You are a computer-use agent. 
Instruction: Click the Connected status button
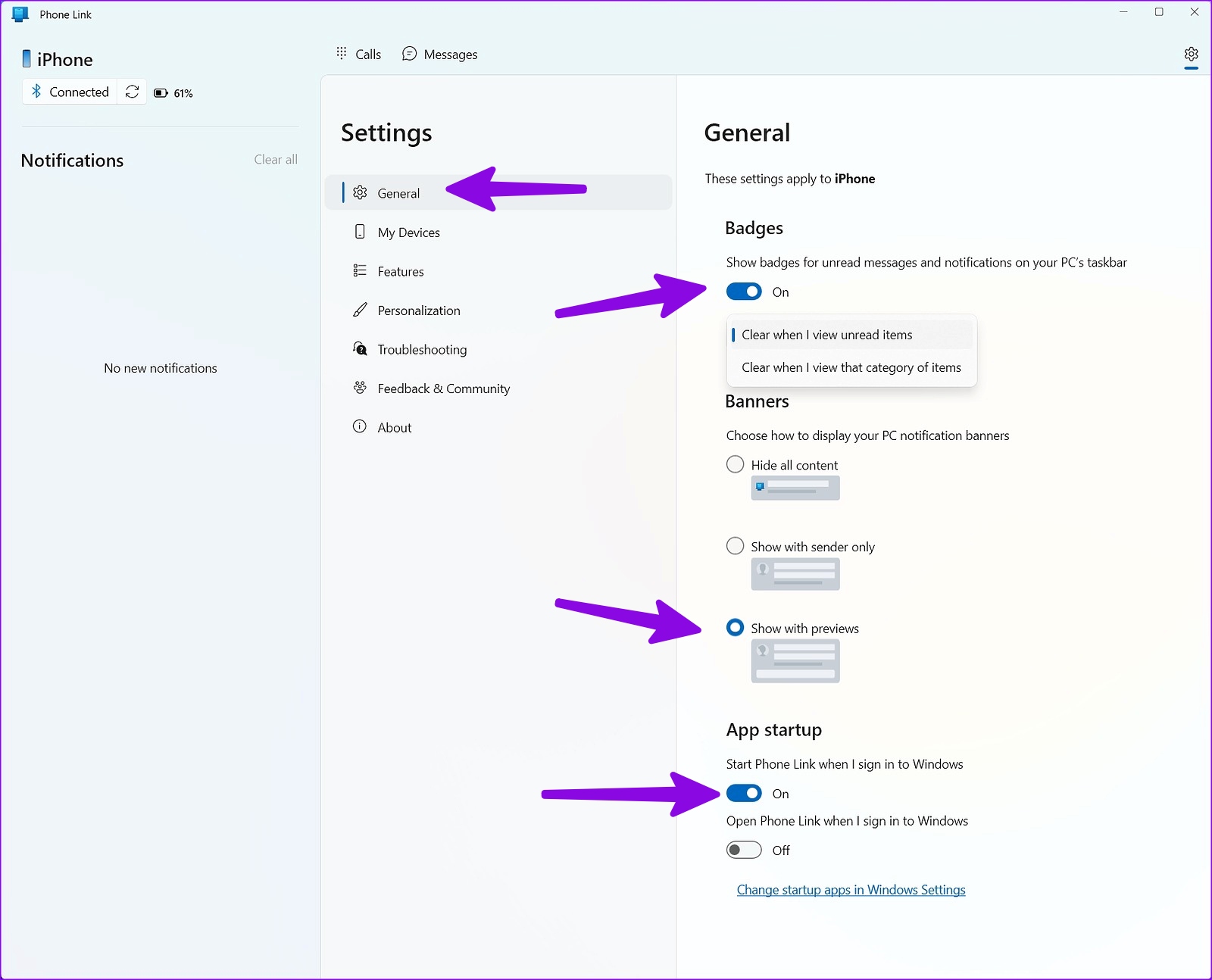coord(70,92)
